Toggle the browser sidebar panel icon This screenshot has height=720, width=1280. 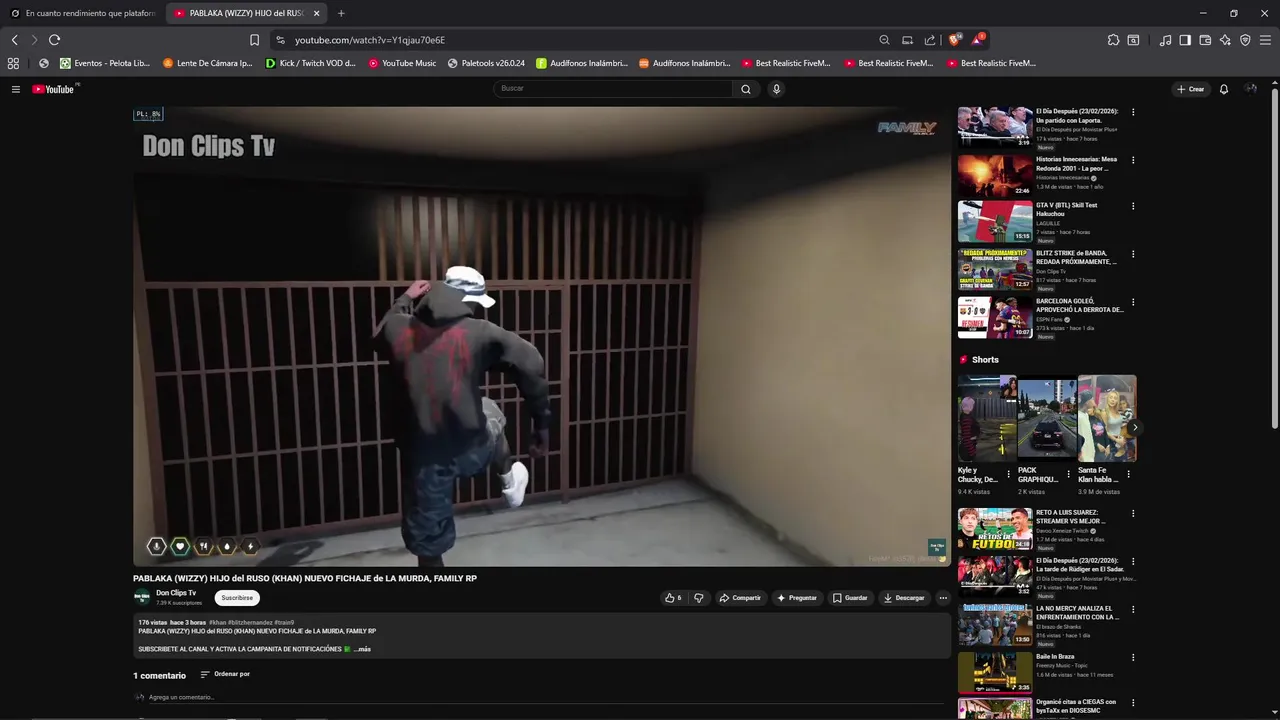[x=1185, y=40]
